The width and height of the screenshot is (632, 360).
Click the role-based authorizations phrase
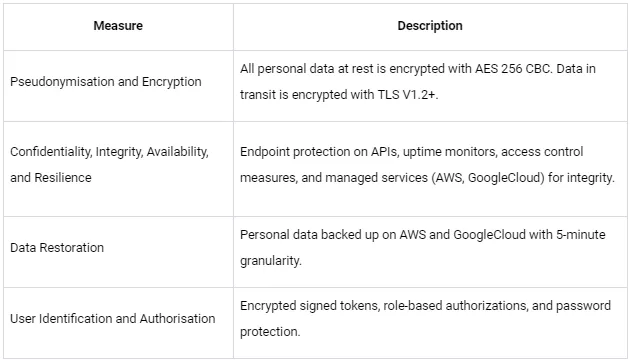[x=455, y=306]
